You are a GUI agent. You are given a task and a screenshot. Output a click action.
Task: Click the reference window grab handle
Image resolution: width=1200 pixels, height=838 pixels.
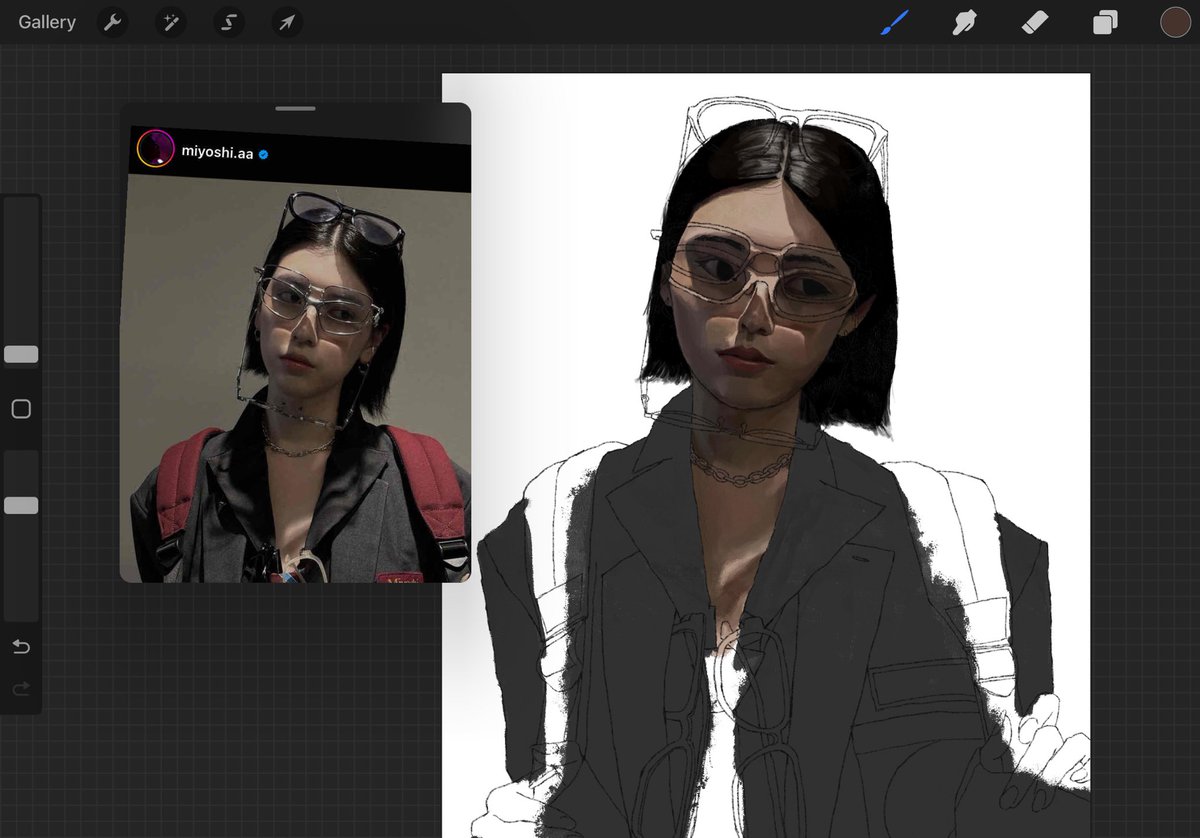click(x=295, y=108)
